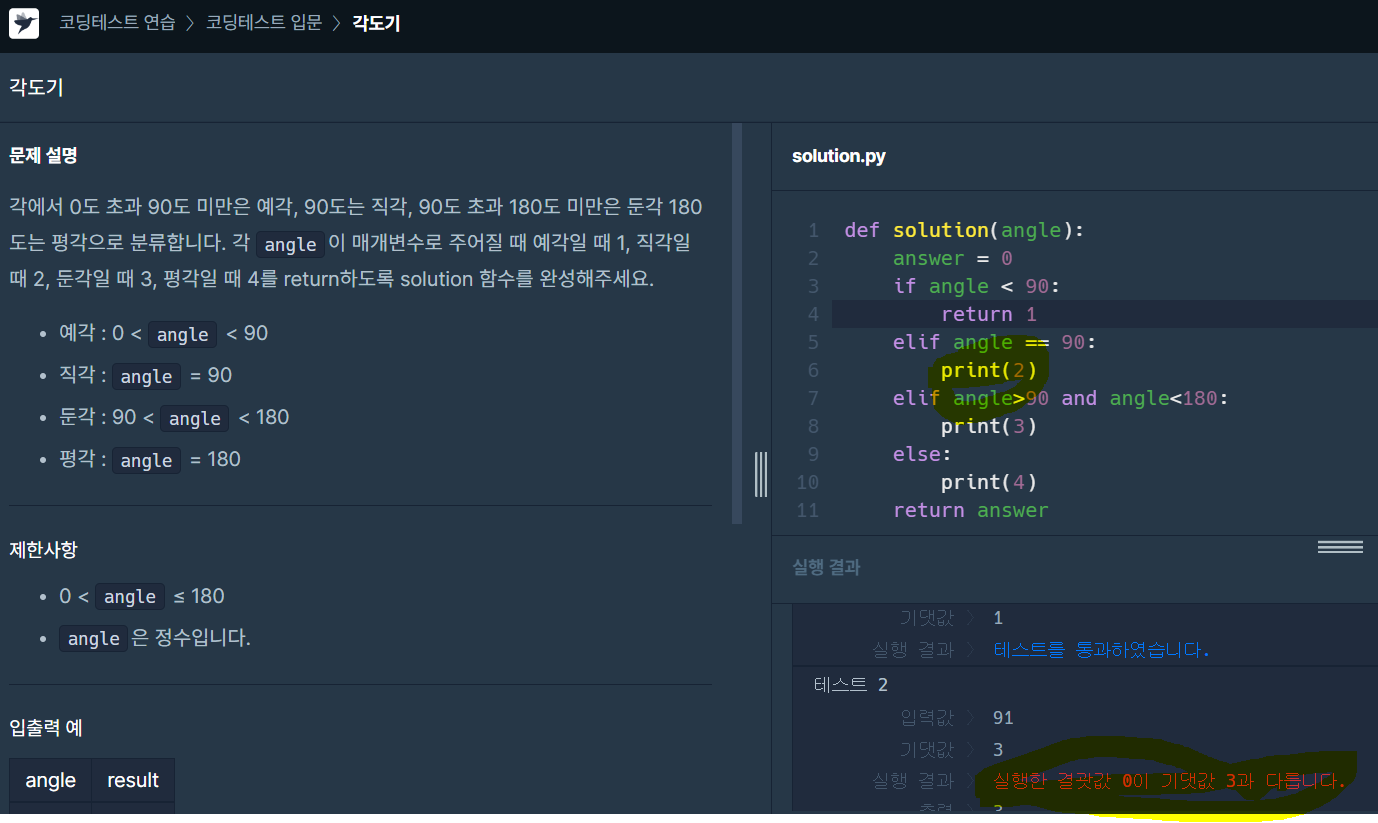Click the 제한사항 heading

(x=43, y=549)
